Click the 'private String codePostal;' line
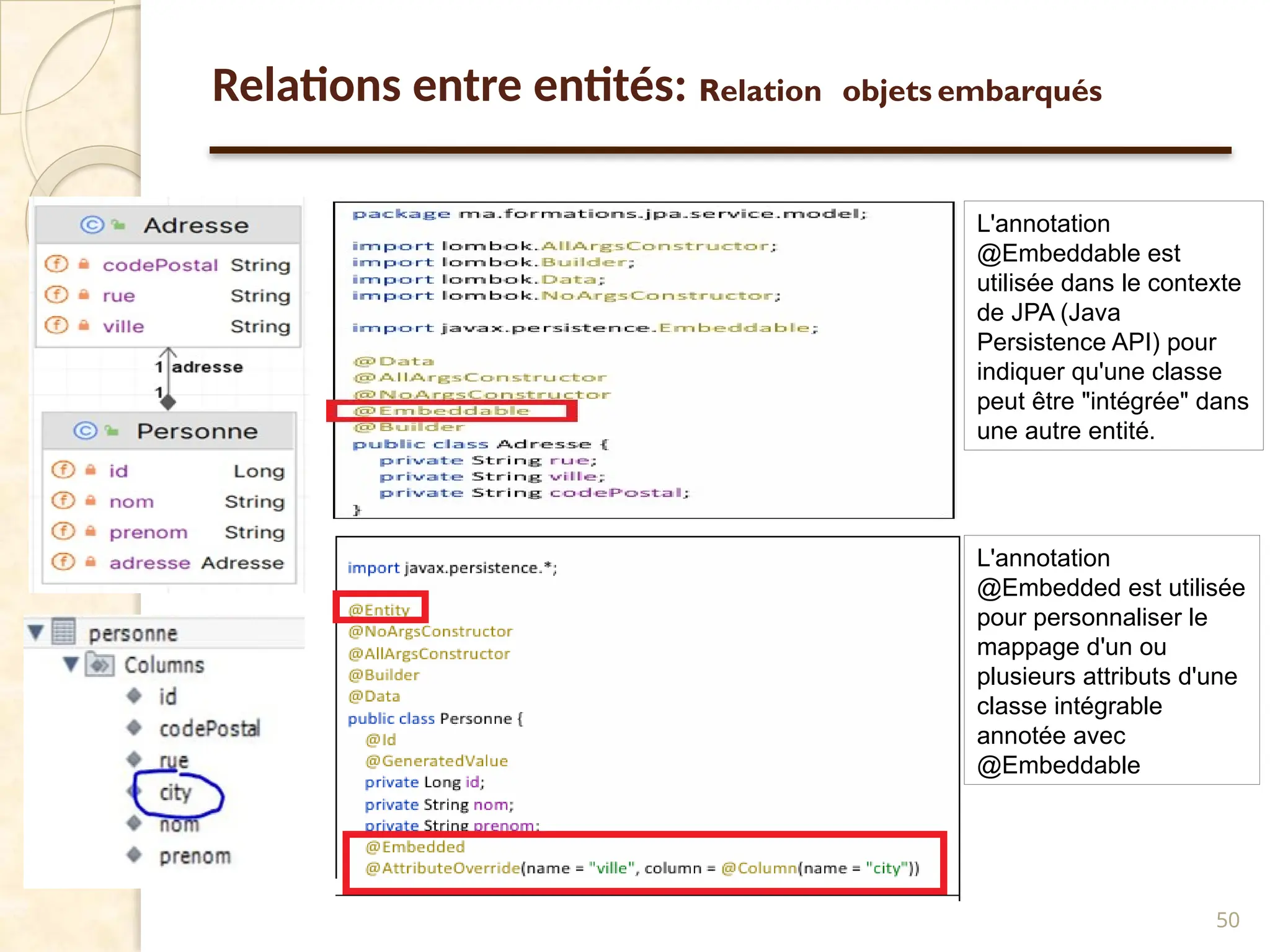 pos(535,493)
